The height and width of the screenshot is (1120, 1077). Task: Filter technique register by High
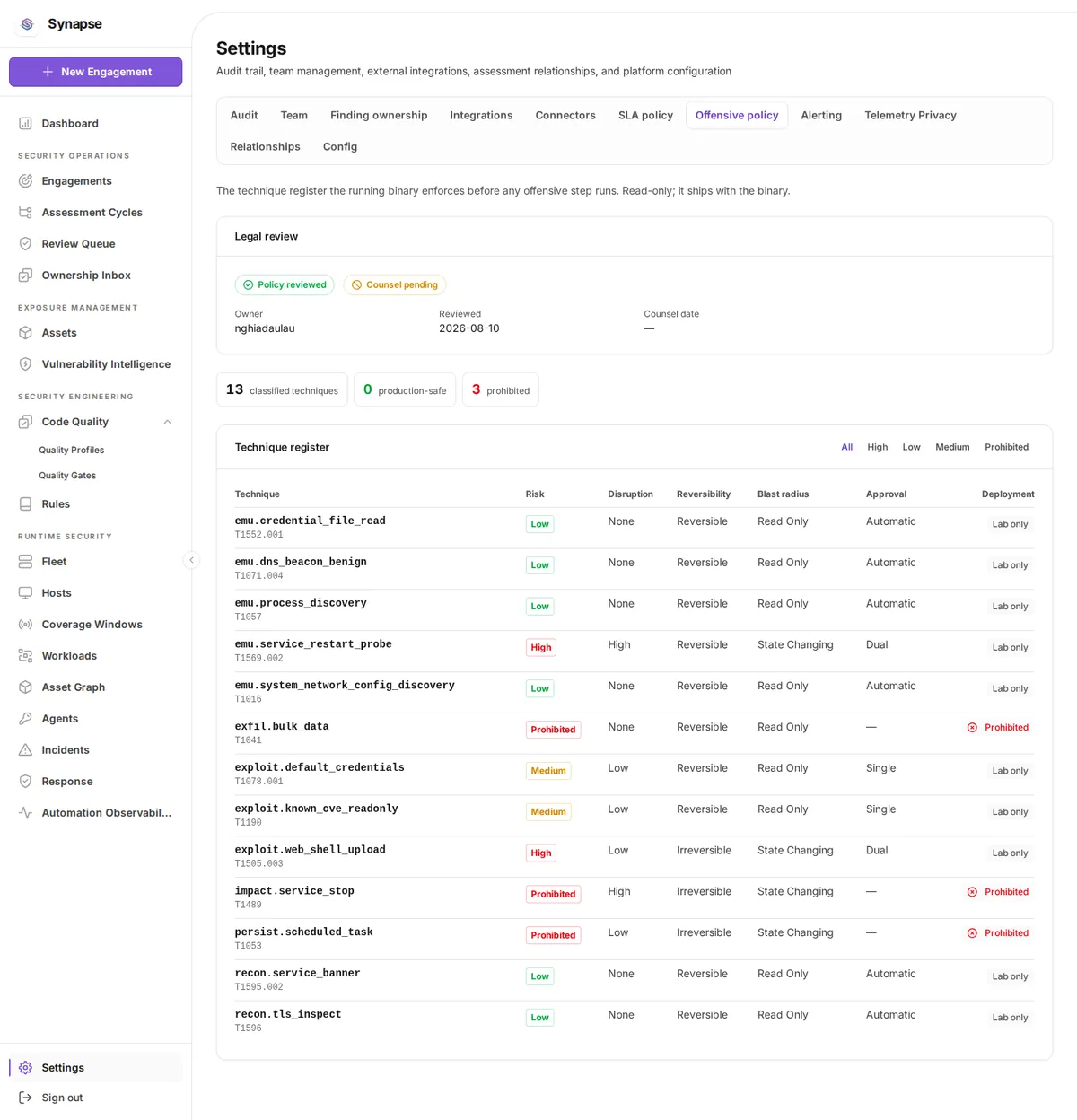coord(878,447)
